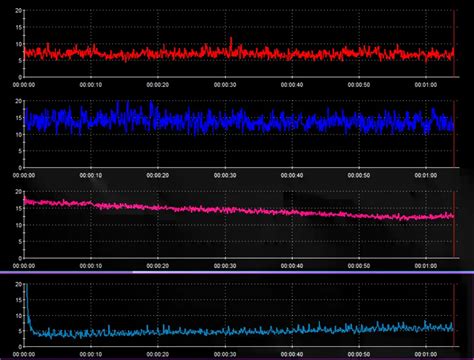The image size is (474, 360).
Task: Click the red end-marker line in red graph
Action: pos(454,43)
